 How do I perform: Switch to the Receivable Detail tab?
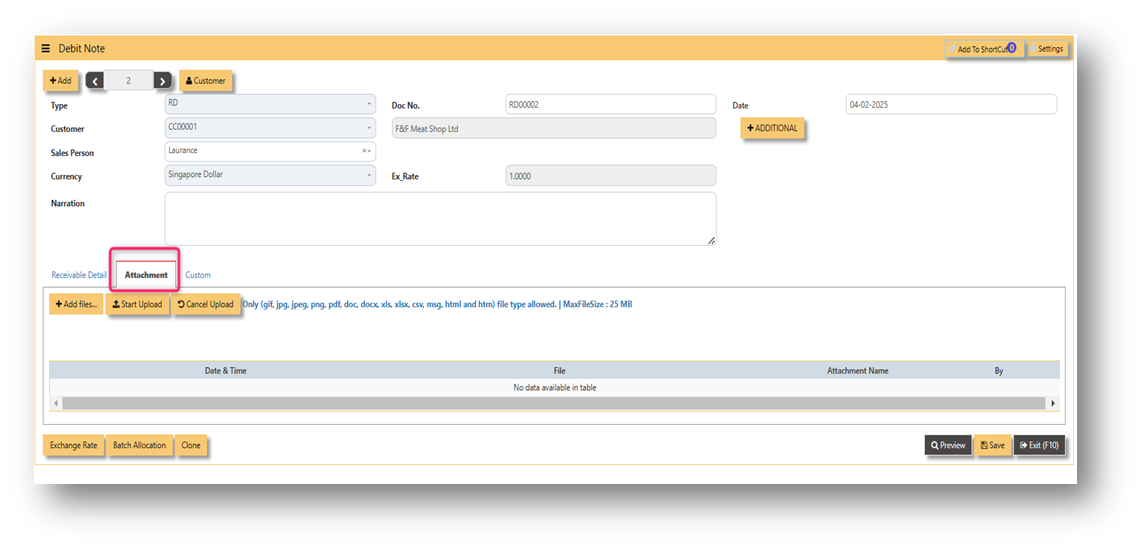tap(79, 275)
